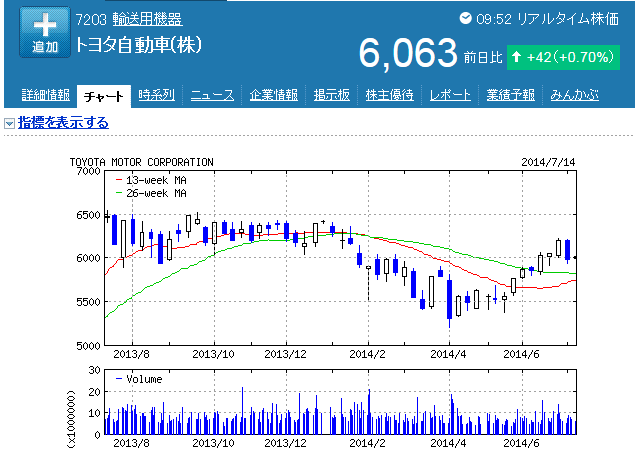Screen dimensions: 635x451
Task: Click the リアルタイム株価 label
Action: pos(568,19)
